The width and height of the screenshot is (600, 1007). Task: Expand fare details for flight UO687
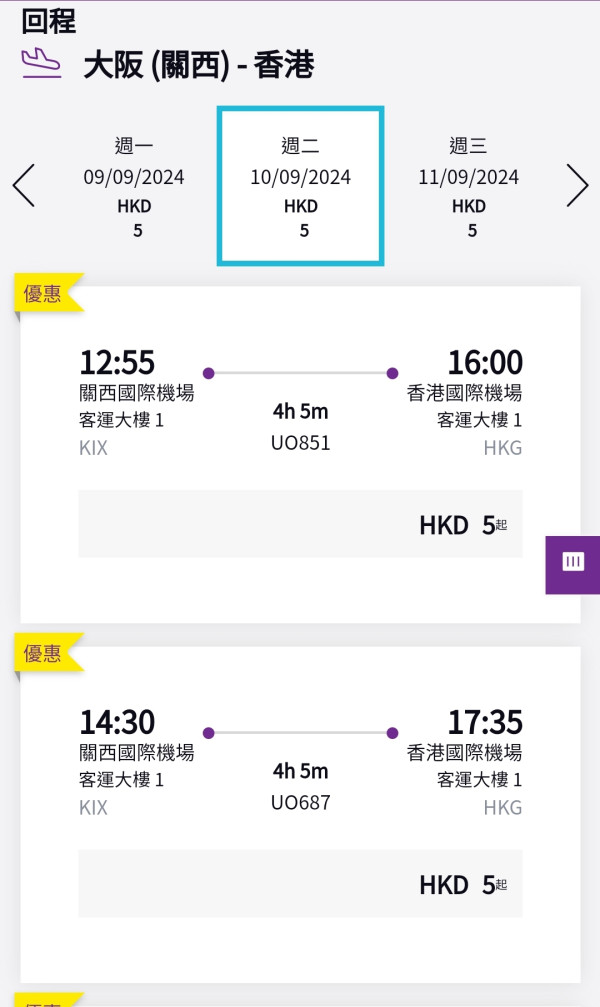point(300,883)
